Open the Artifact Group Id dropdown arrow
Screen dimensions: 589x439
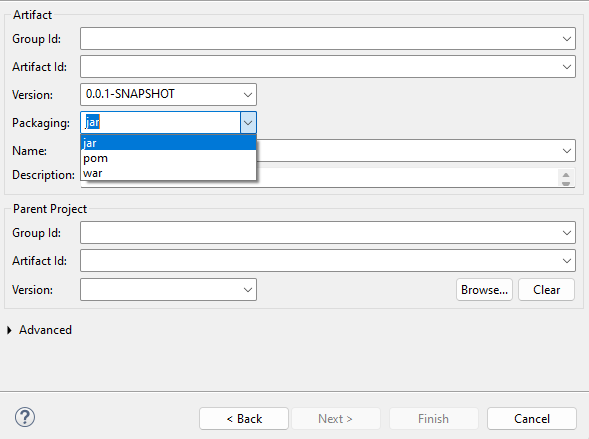click(567, 39)
